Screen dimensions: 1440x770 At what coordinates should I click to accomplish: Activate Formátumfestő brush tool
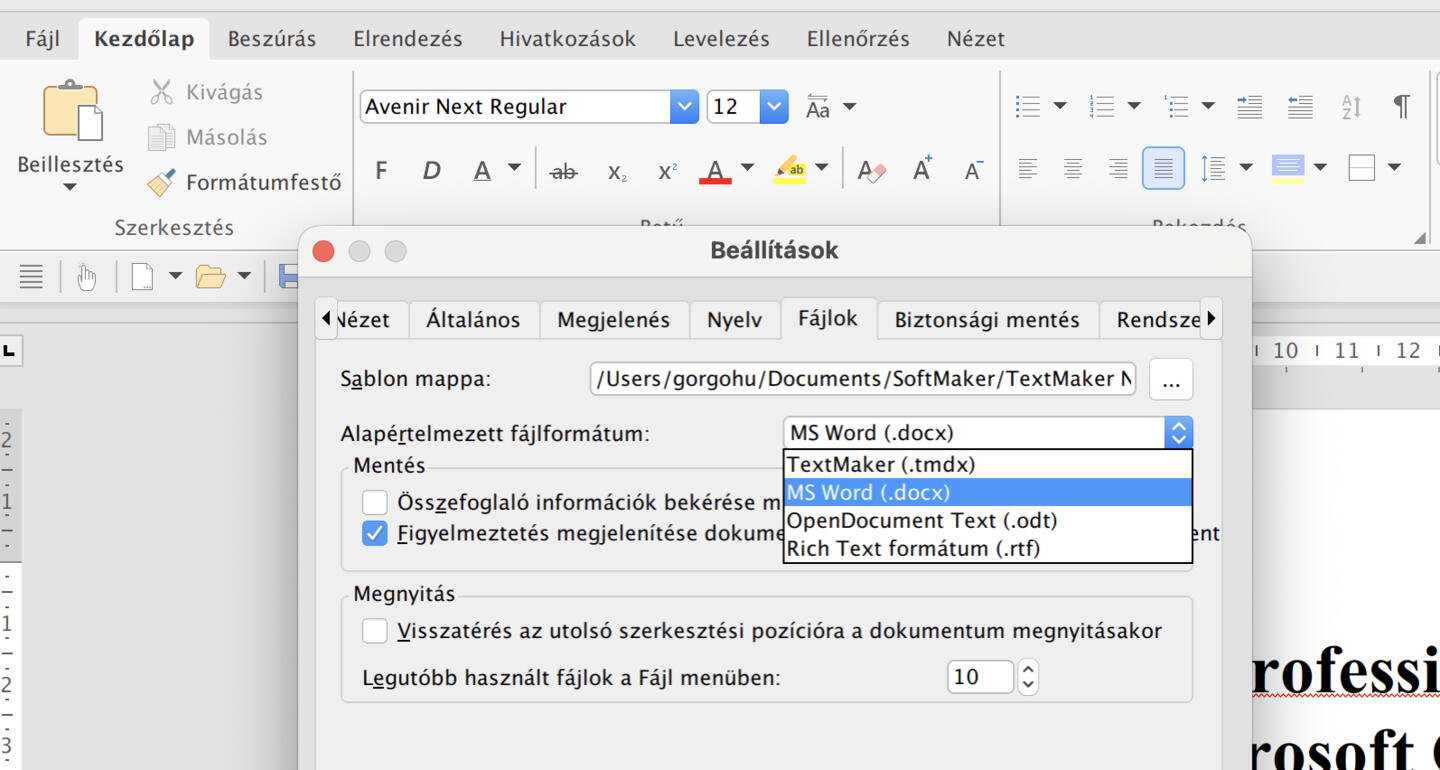click(x=161, y=182)
